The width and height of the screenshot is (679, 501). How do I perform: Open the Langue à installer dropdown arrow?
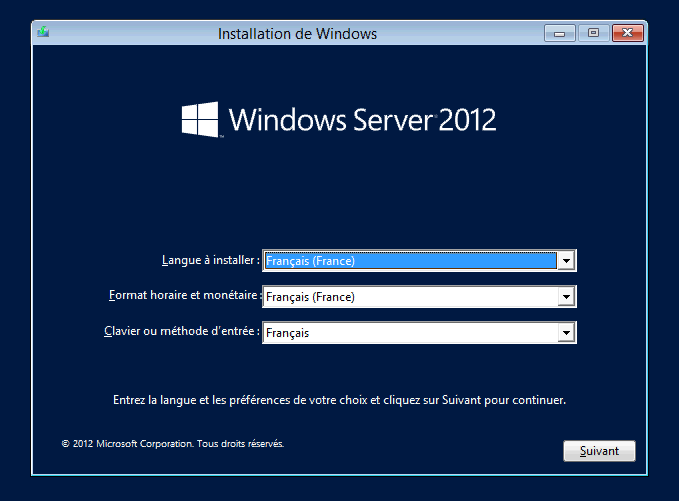click(x=566, y=261)
